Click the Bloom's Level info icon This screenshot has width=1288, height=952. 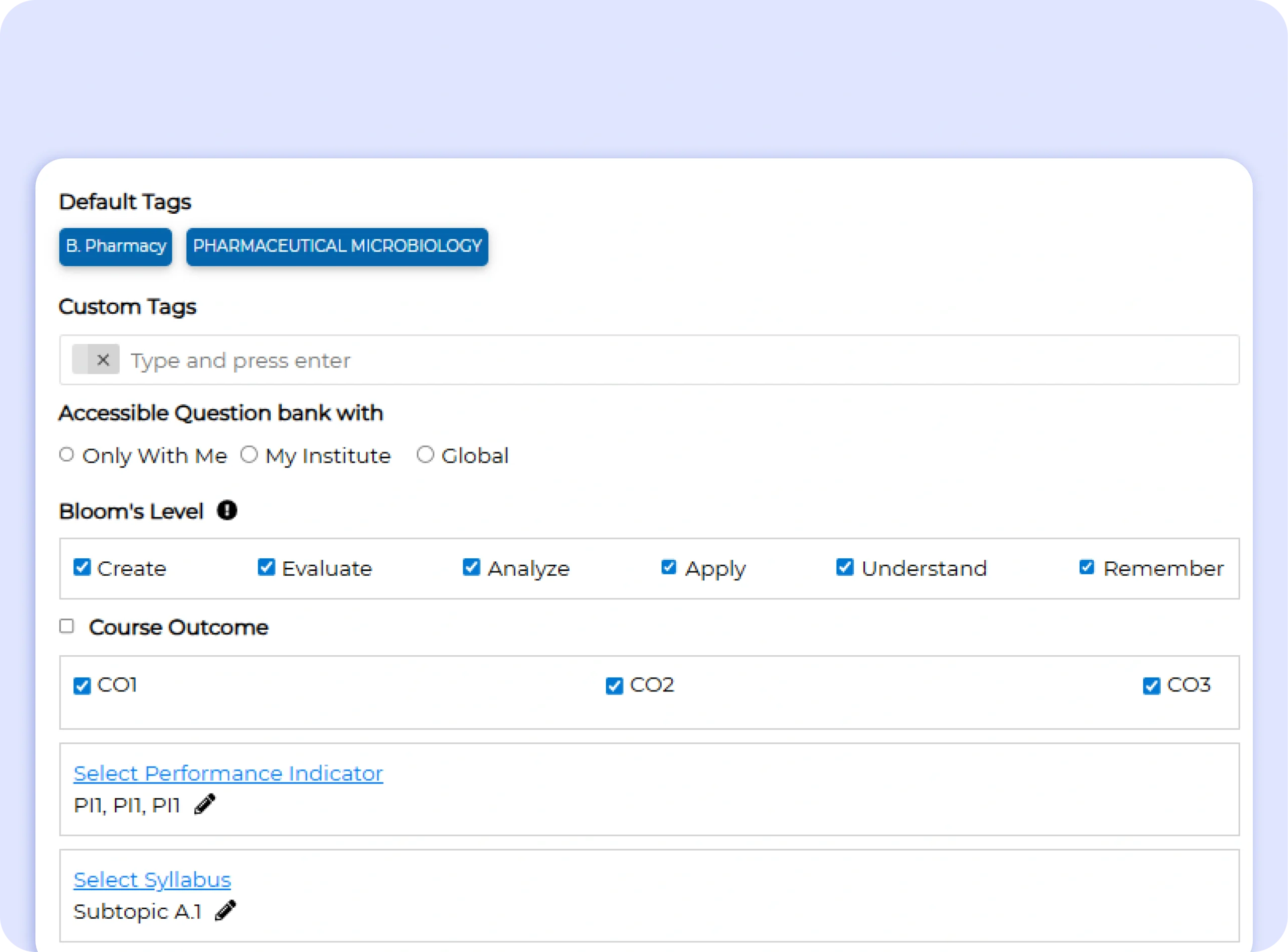point(226,510)
